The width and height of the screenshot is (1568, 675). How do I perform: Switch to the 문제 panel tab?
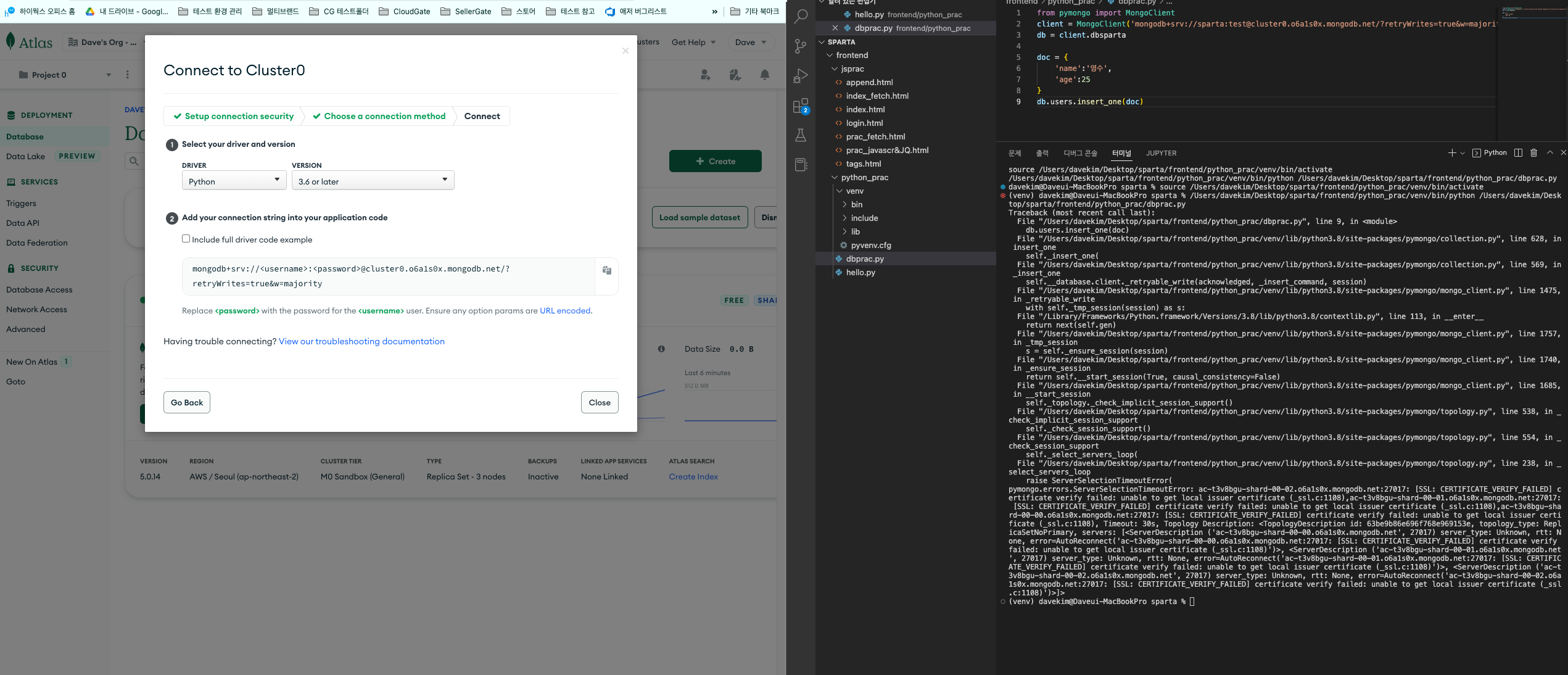(x=1015, y=153)
